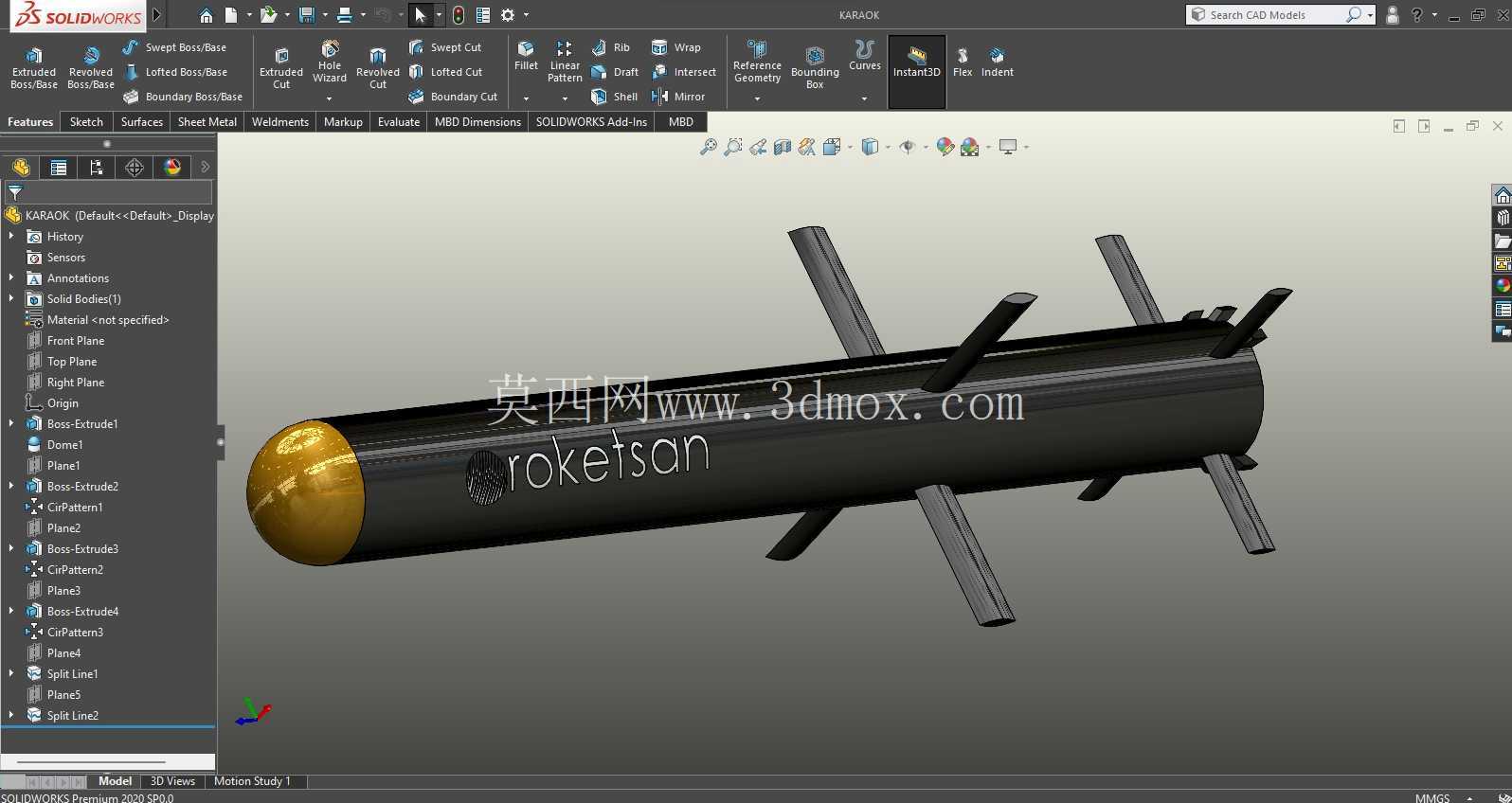Open the Weldments tab

pos(280,122)
